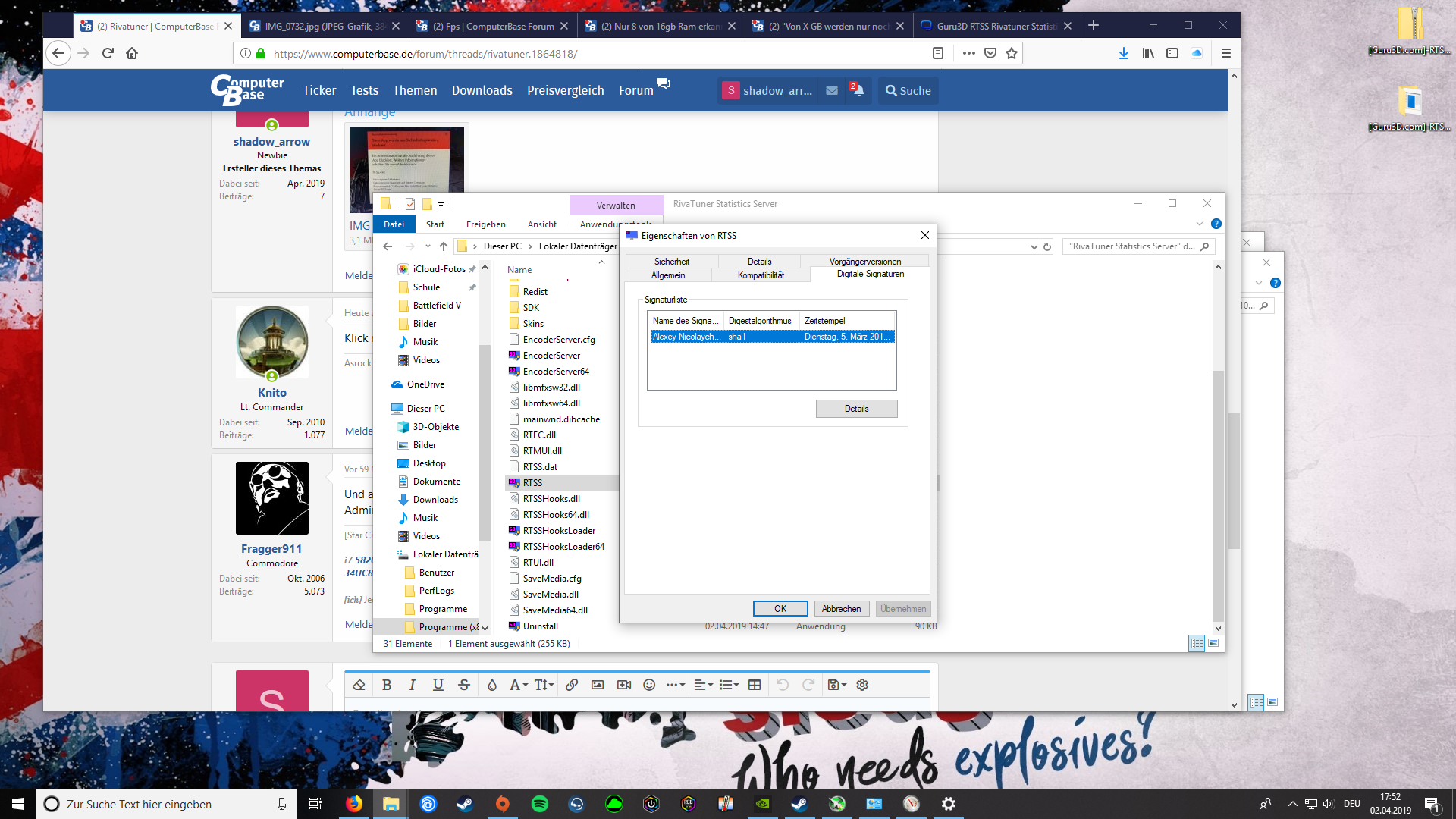Select the RTSSHooksLoader64 file
The image size is (1456, 819).
(x=563, y=547)
